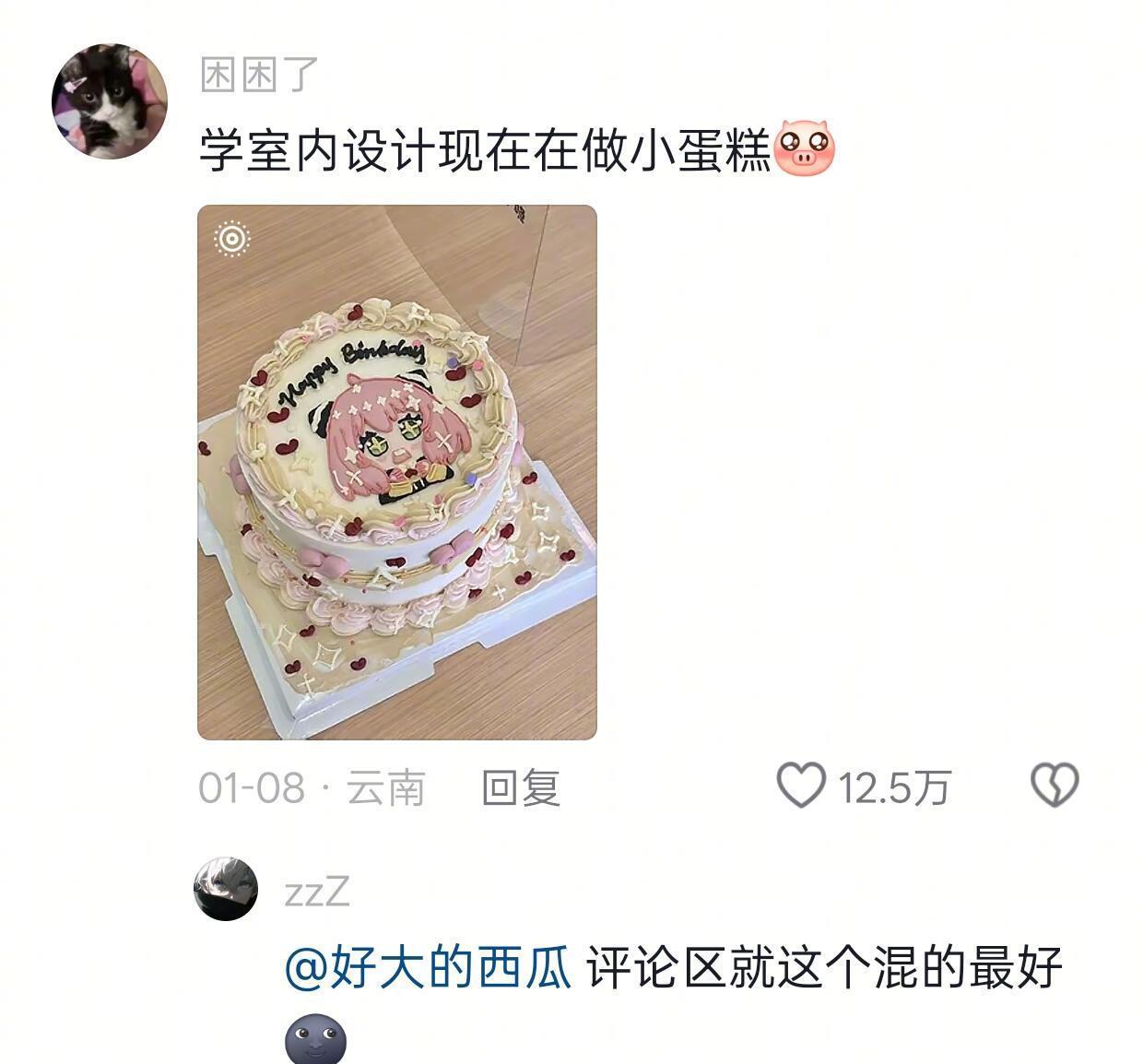Click the 回复 reply button

coord(521,788)
